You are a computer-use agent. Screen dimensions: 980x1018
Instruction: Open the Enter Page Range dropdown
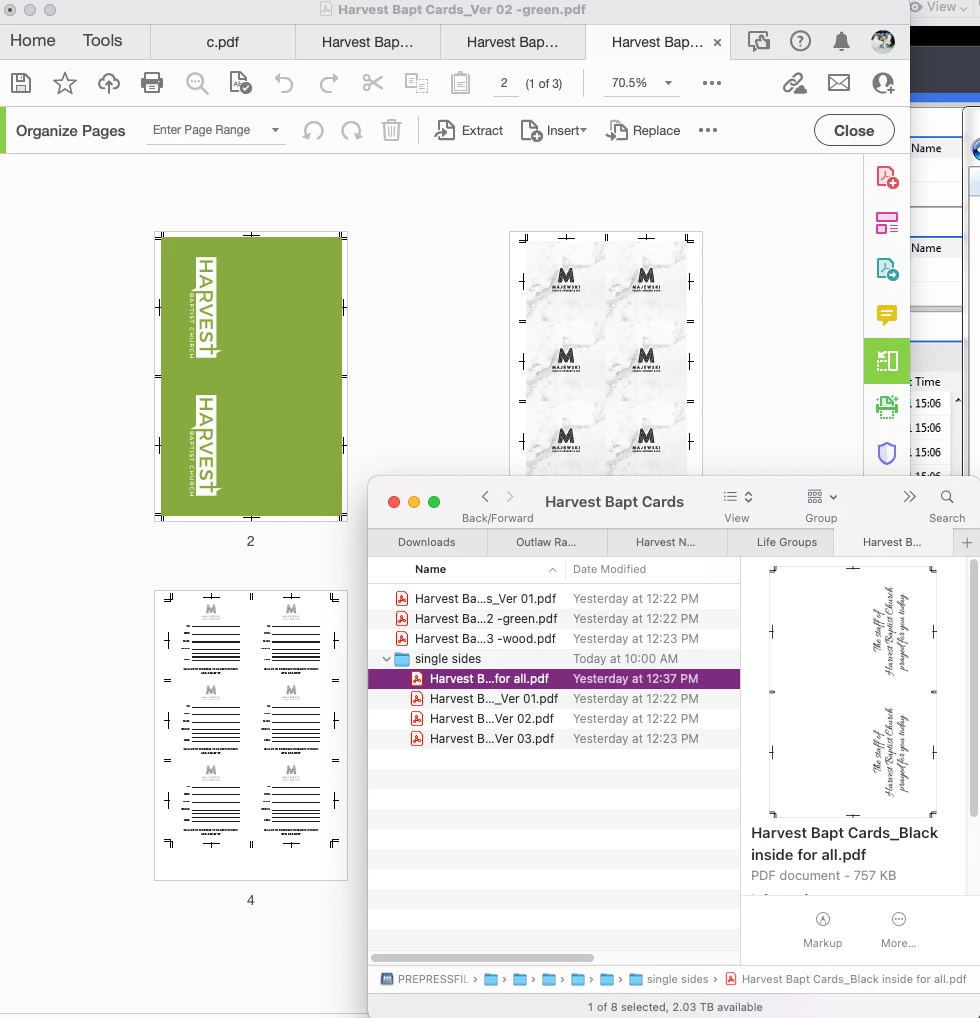coord(215,130)
